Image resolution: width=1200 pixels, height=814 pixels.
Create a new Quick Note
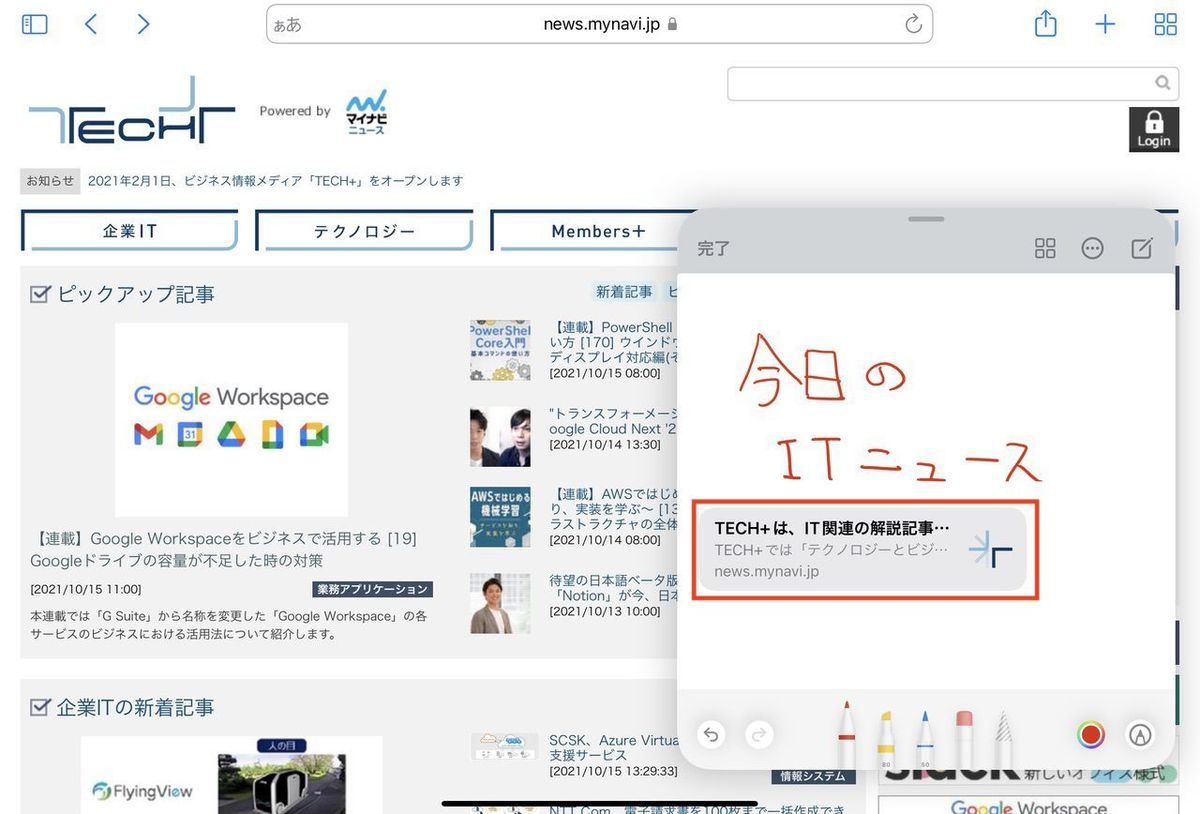click(x=1142, y=248)
